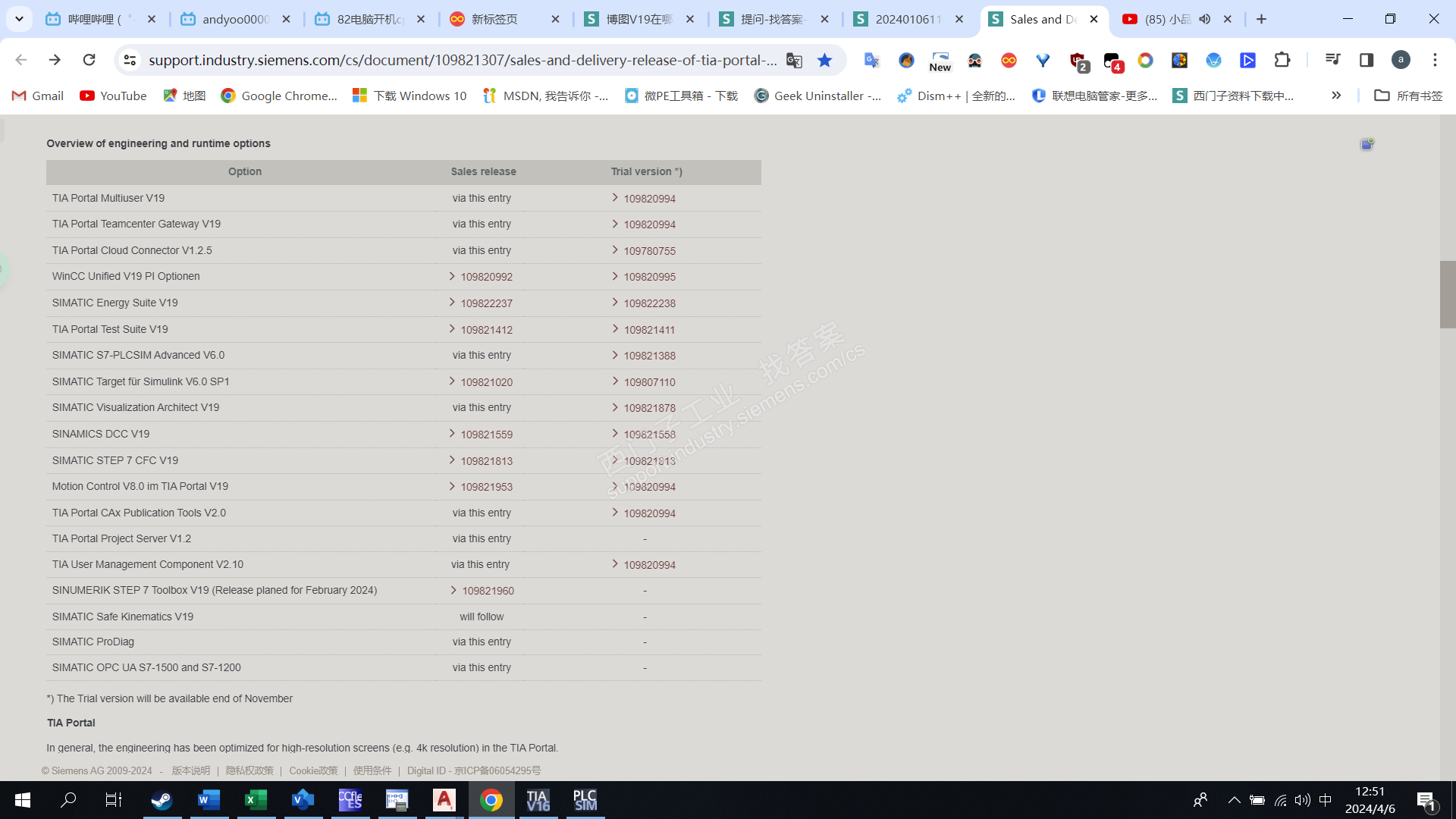Click the reload page button
The image size is (1456, 819).
(89, 60)
